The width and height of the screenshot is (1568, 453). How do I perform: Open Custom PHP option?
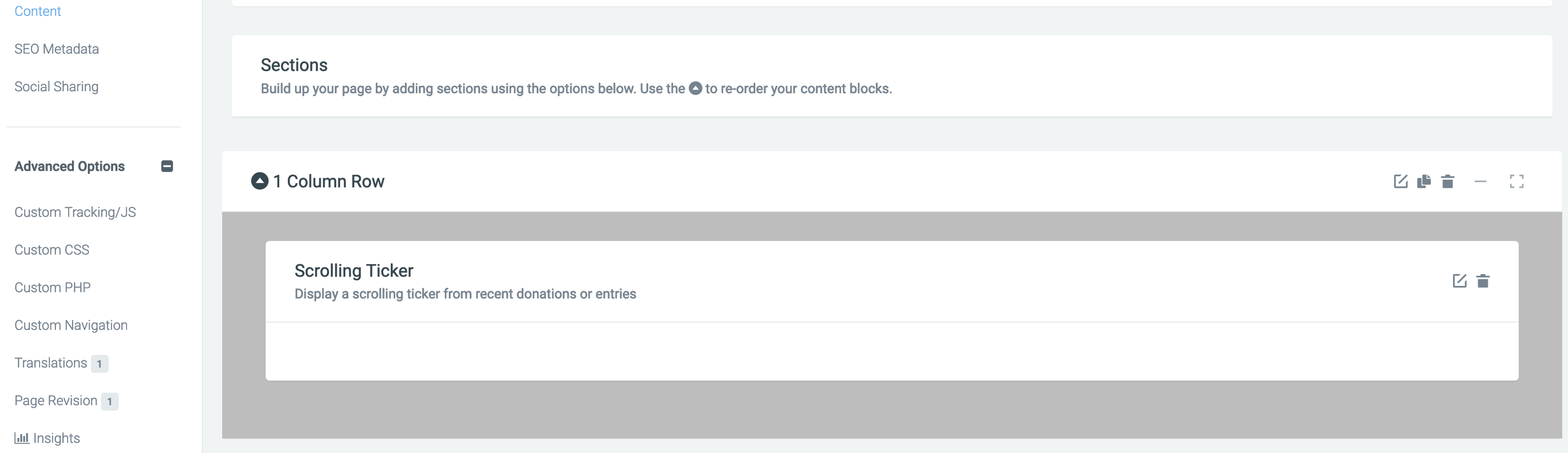[52, 287]
